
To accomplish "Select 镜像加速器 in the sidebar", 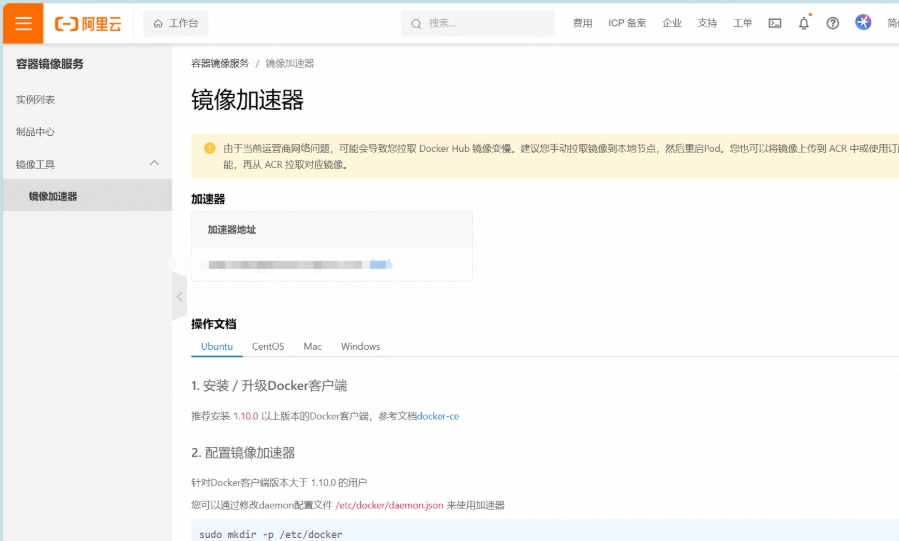I will tap(87, 196).
